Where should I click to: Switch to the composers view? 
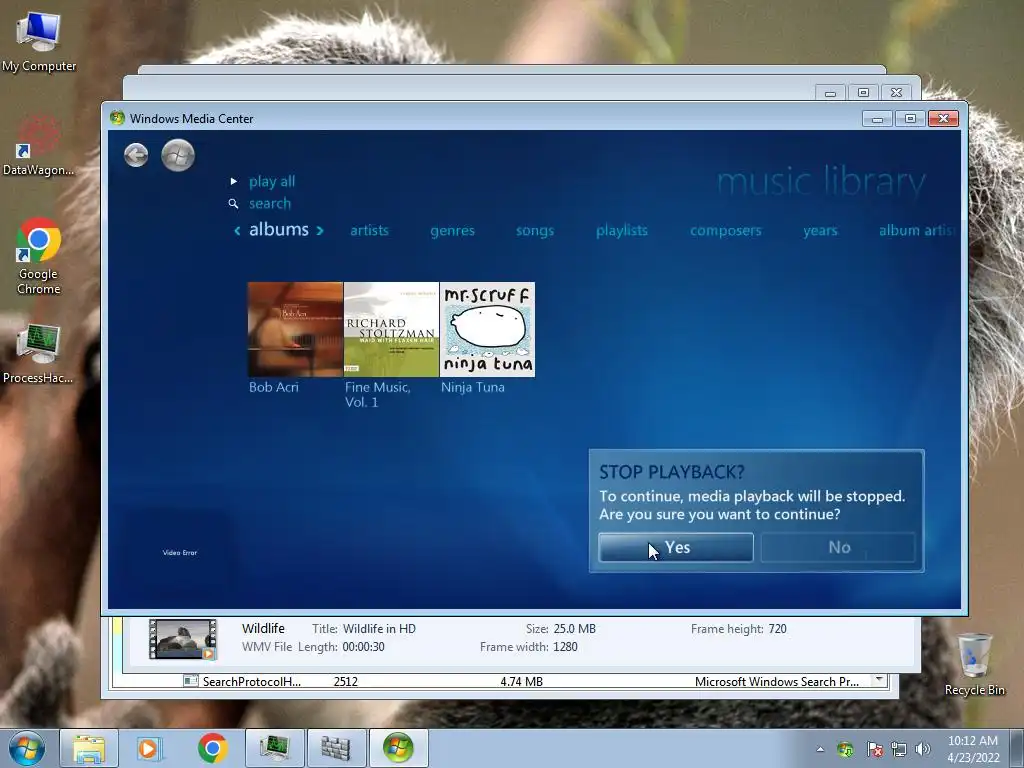tap(726, 231)
